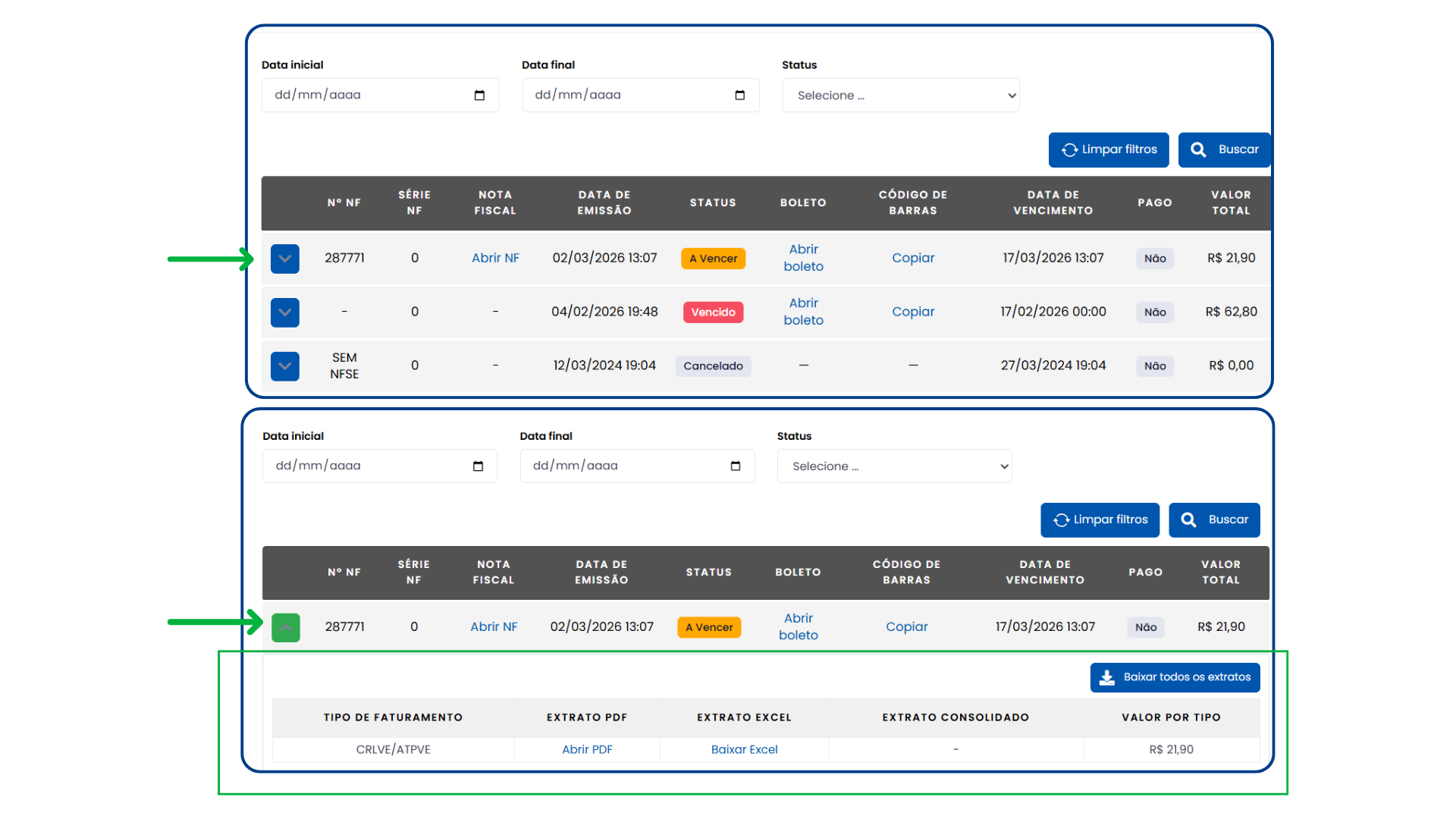Click the top Buscar button with the magnifier icon
This screenshot has width=1456, height=819.
(x=1224, y=150)
